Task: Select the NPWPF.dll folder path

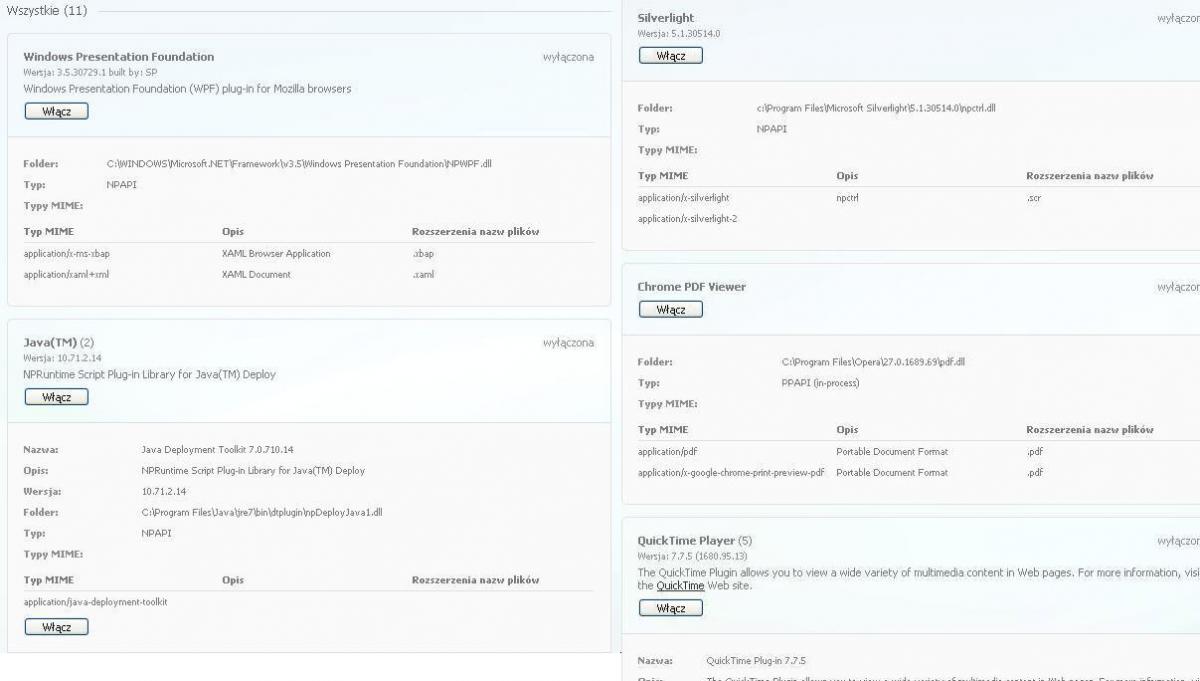Action: tap(299, 164)
